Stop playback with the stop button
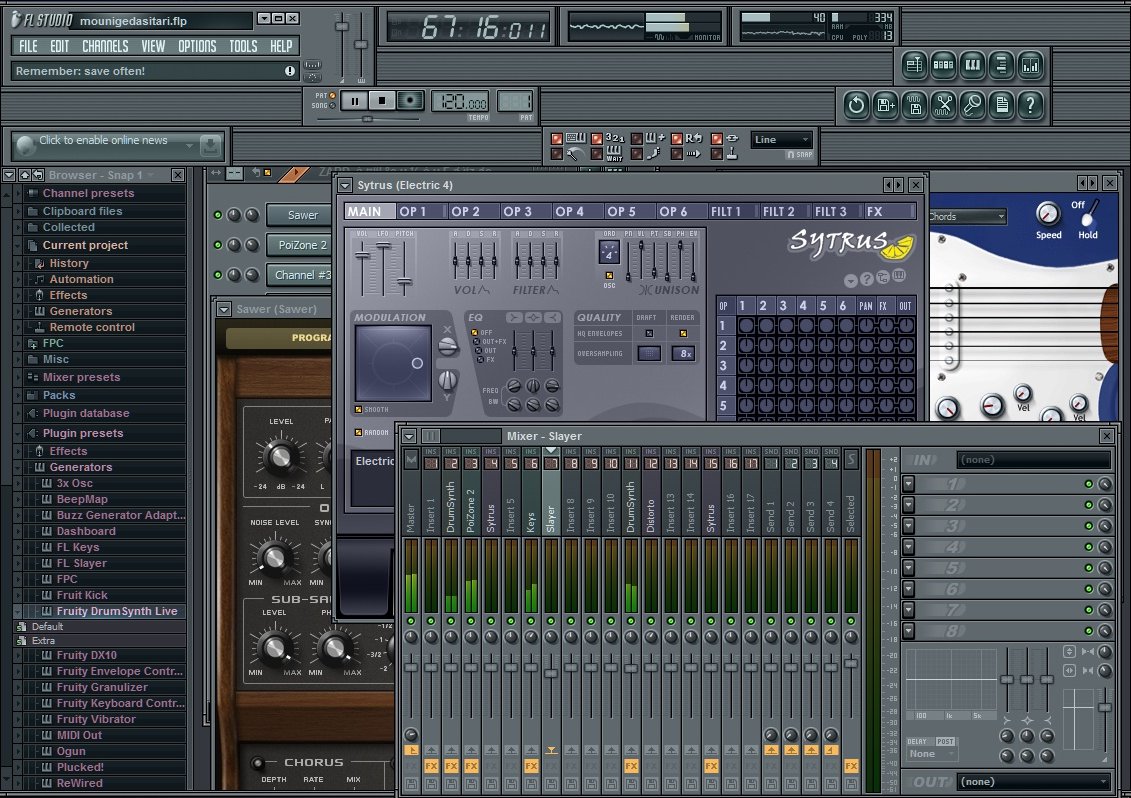The height and width of the screenshot is (798, 1131). [x=382, y=101]
